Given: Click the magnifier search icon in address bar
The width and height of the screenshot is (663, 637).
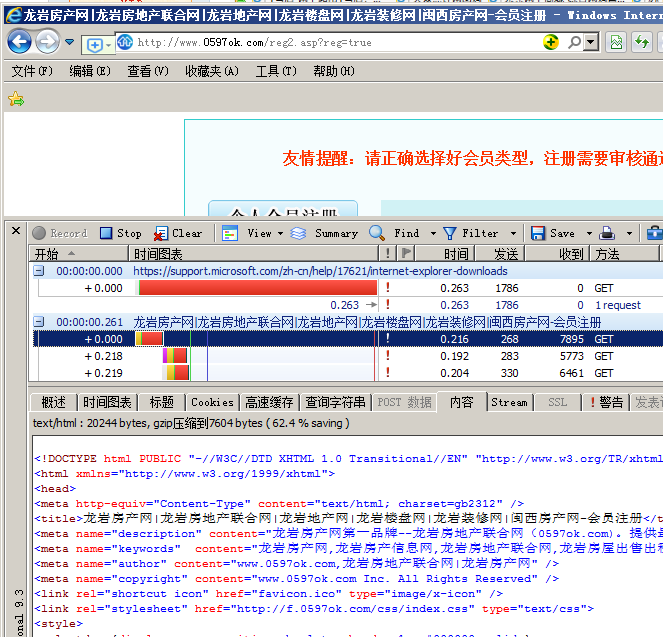Looking at the screenshot, I should [x=574, y=42].
